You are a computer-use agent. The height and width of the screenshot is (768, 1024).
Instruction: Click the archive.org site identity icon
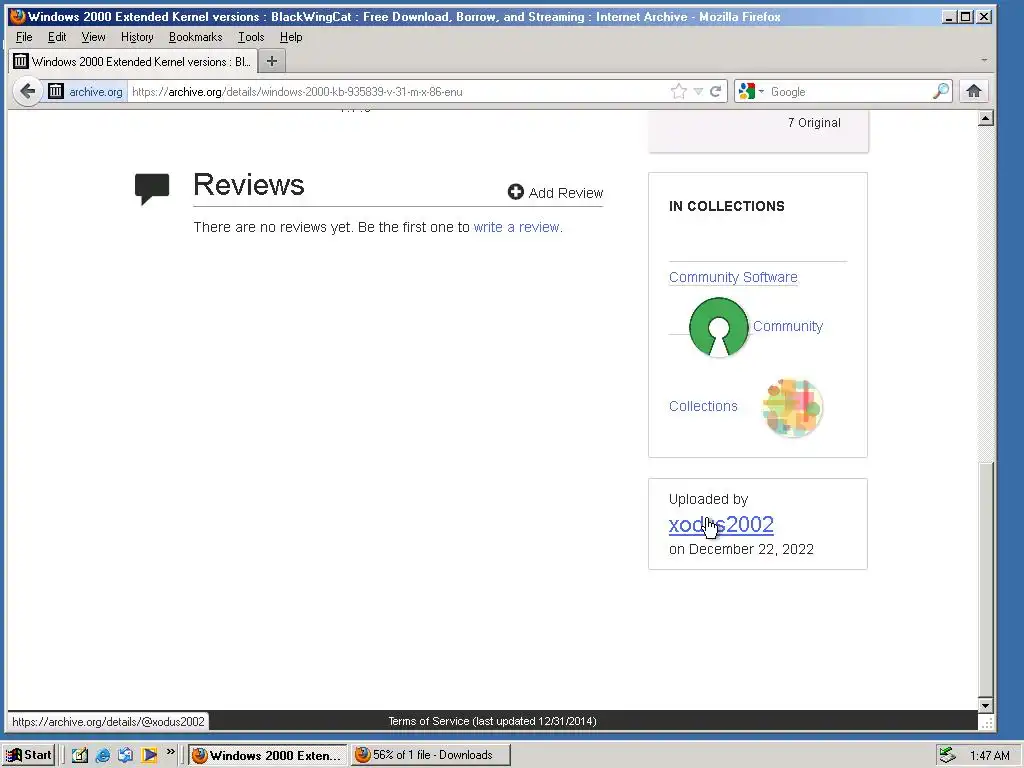coord(56,91)
